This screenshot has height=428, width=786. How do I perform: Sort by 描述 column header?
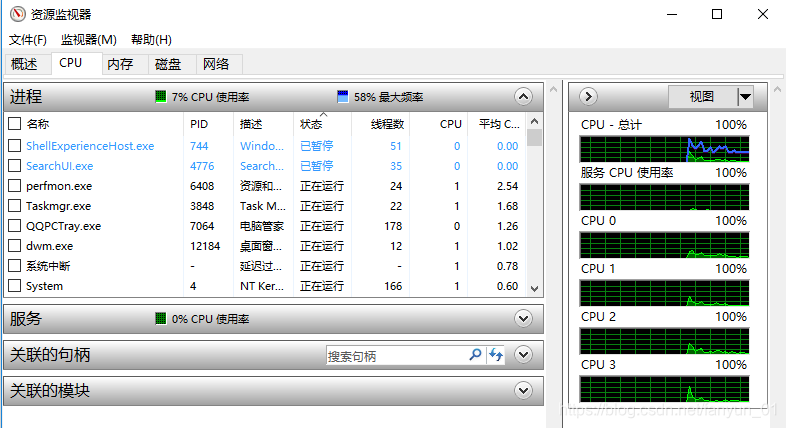(251, 124)
